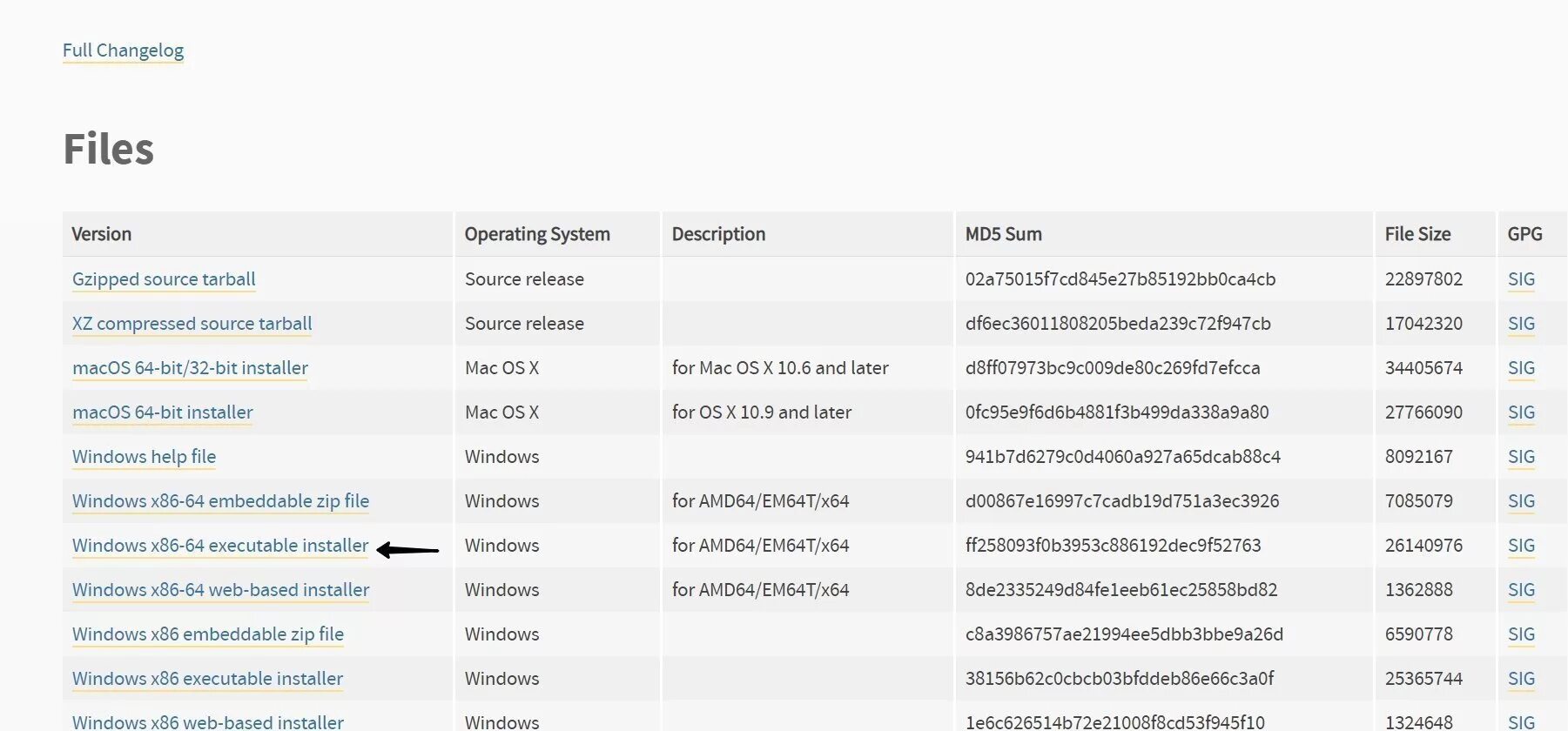Screen dimensions: 1568x731
Task: Open the Full Changelog link
Action: coord(123,50)
